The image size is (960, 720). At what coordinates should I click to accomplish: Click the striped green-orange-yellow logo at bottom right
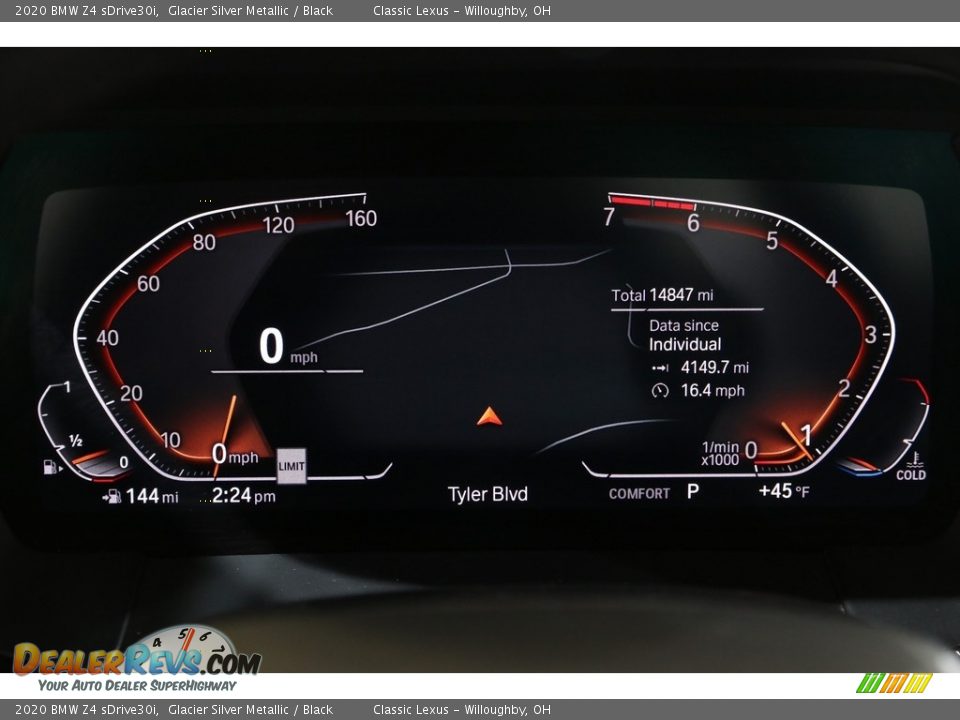(894, 683)
